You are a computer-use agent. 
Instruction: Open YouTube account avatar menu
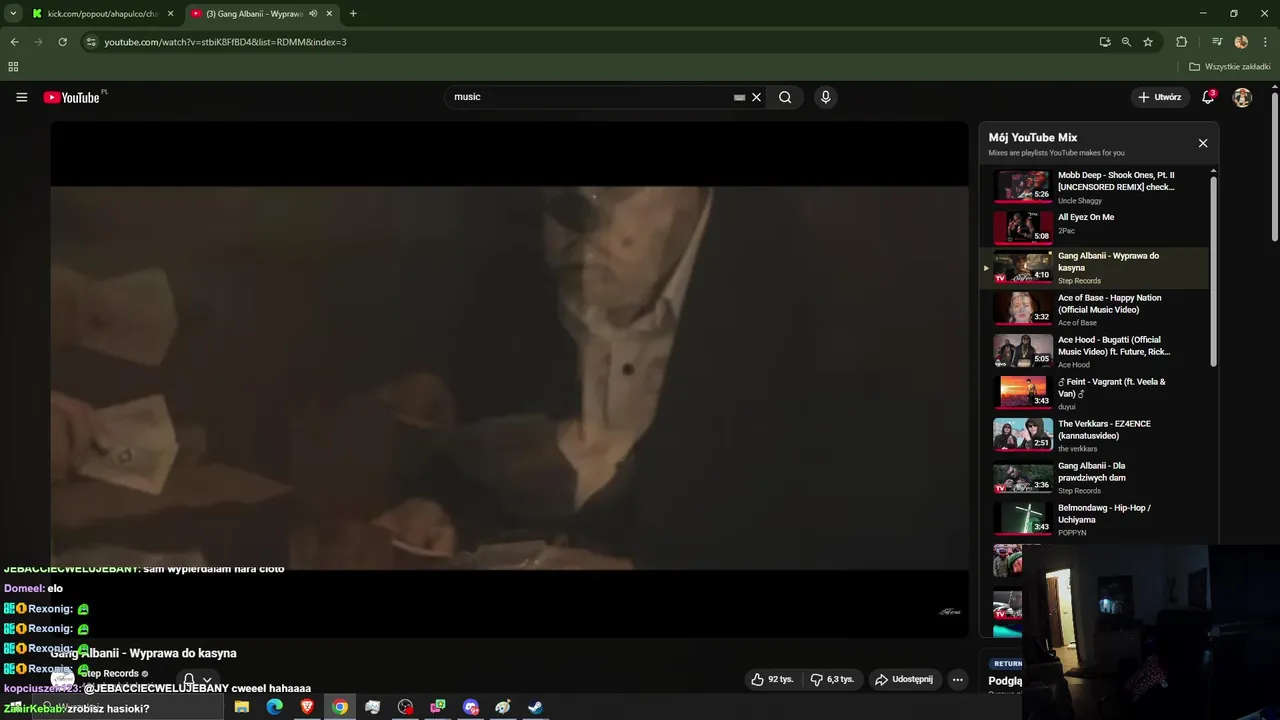[x=1242, y=97]
